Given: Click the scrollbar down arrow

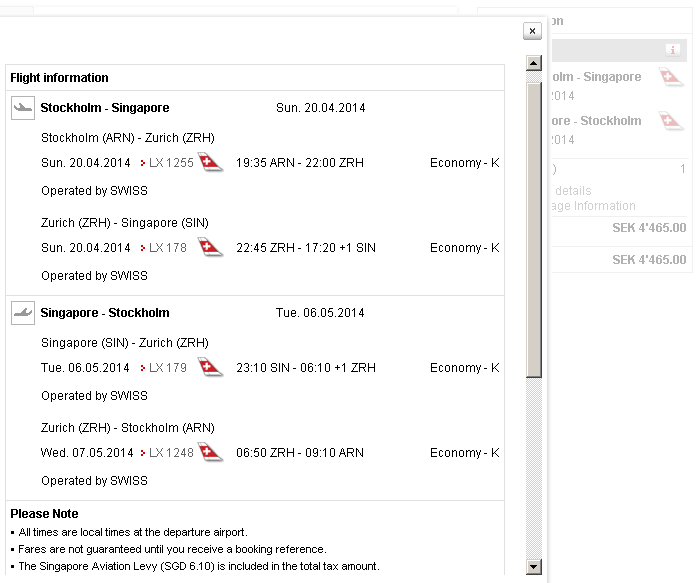Looking at the screenshot, I should pyautogui.click(x=534, y=567).
